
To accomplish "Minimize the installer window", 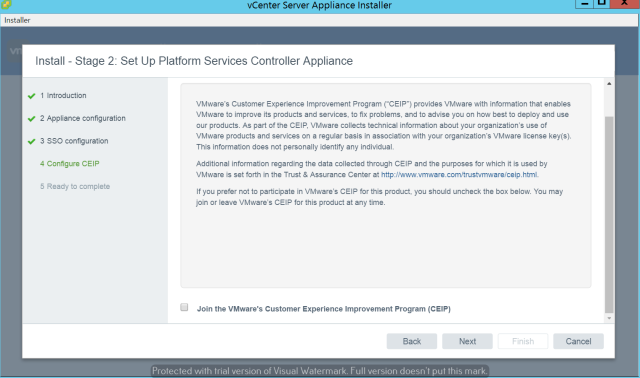I will click(x=584, y=4).
